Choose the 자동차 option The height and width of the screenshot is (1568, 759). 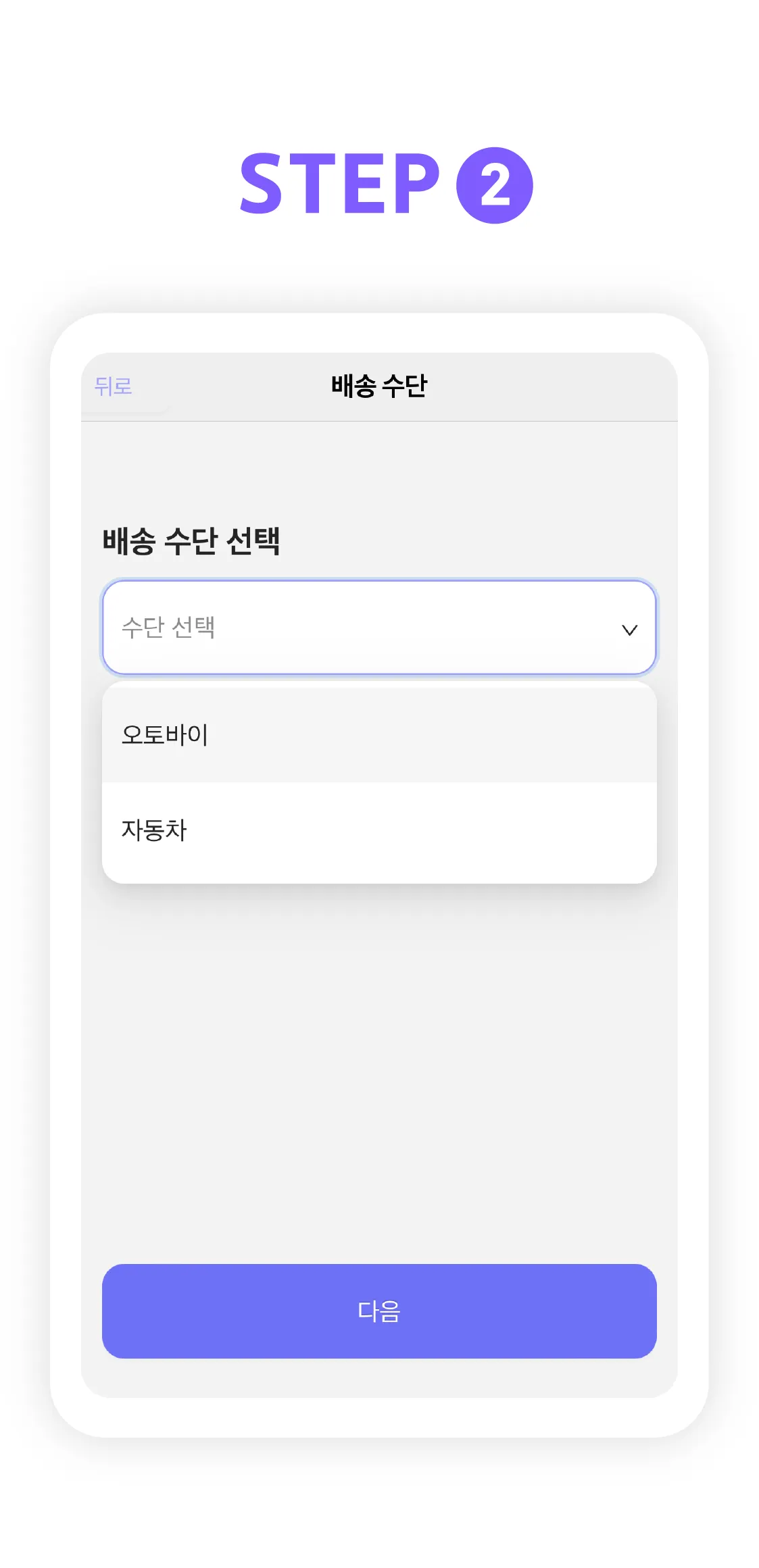[x=378, y=830]
